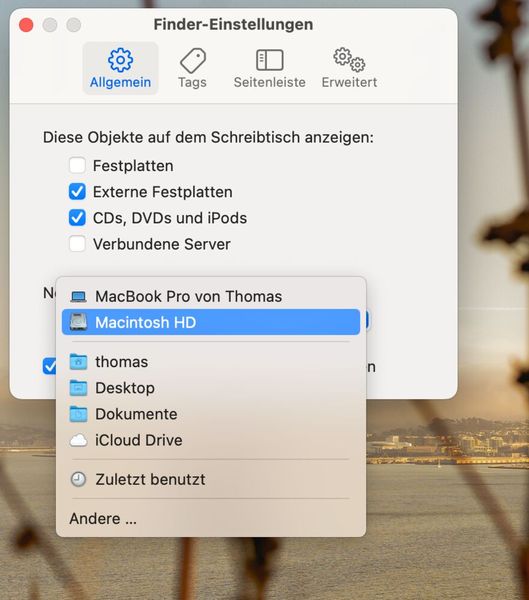Image resolution: width=529 pixels, height=600 pixels.
Task: Click the sidebar icon above Seitenleiste
Action: (269, 60)
